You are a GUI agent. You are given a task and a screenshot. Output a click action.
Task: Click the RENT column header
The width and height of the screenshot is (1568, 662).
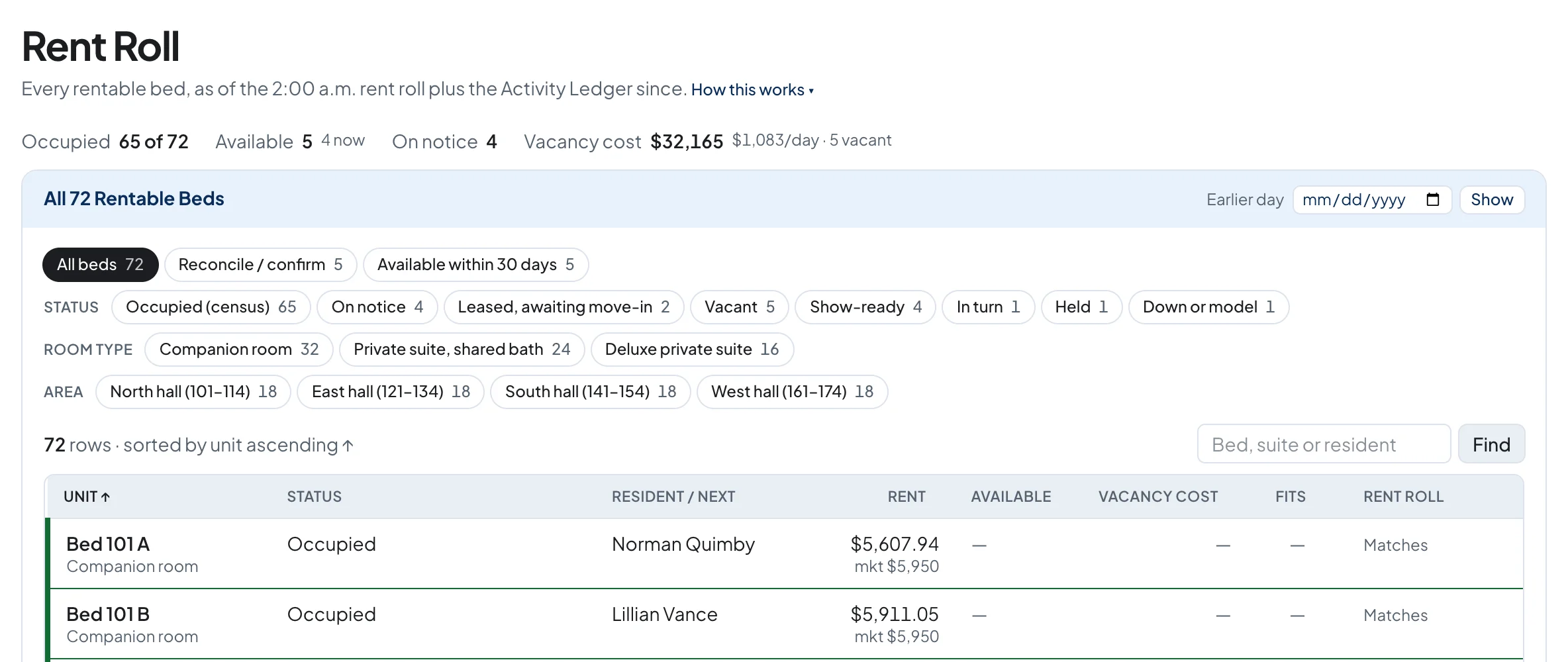coord(906,496)
